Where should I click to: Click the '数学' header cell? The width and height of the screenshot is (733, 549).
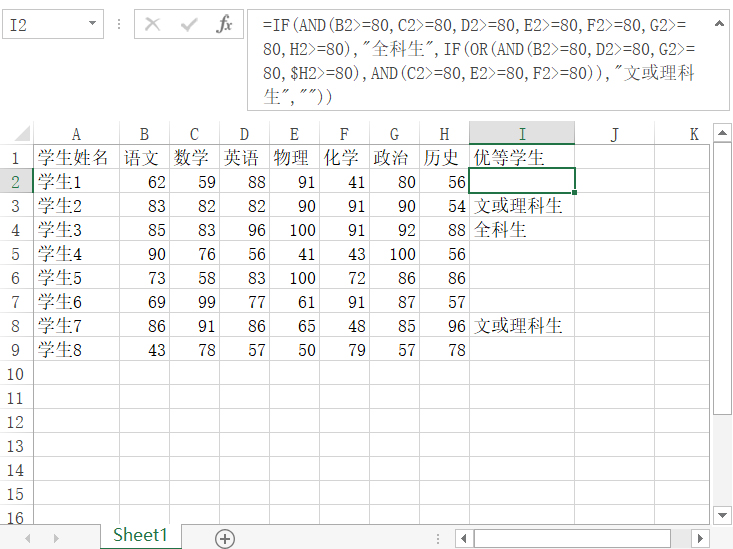coord(194,157)
